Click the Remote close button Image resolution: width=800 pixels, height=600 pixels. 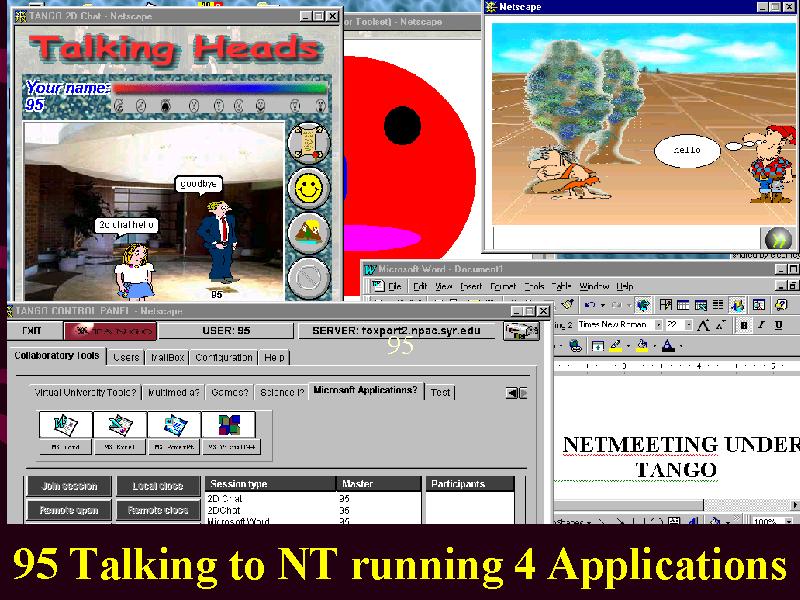(x=158, y=510)
